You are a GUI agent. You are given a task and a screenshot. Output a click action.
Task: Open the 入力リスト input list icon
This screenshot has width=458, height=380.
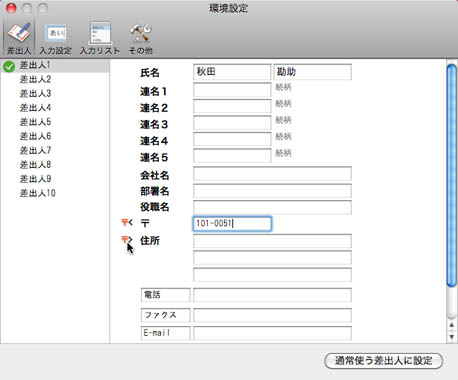[100, 38]
